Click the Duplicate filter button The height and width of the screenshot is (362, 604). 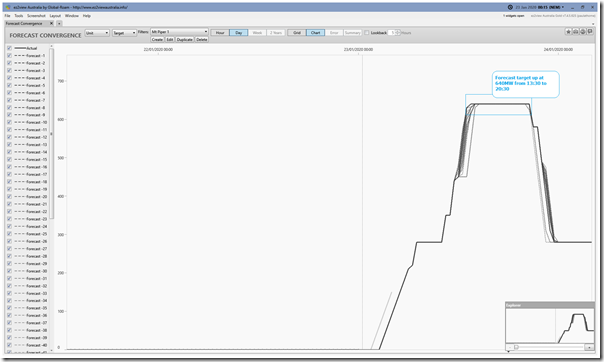[x=185, y=40]
